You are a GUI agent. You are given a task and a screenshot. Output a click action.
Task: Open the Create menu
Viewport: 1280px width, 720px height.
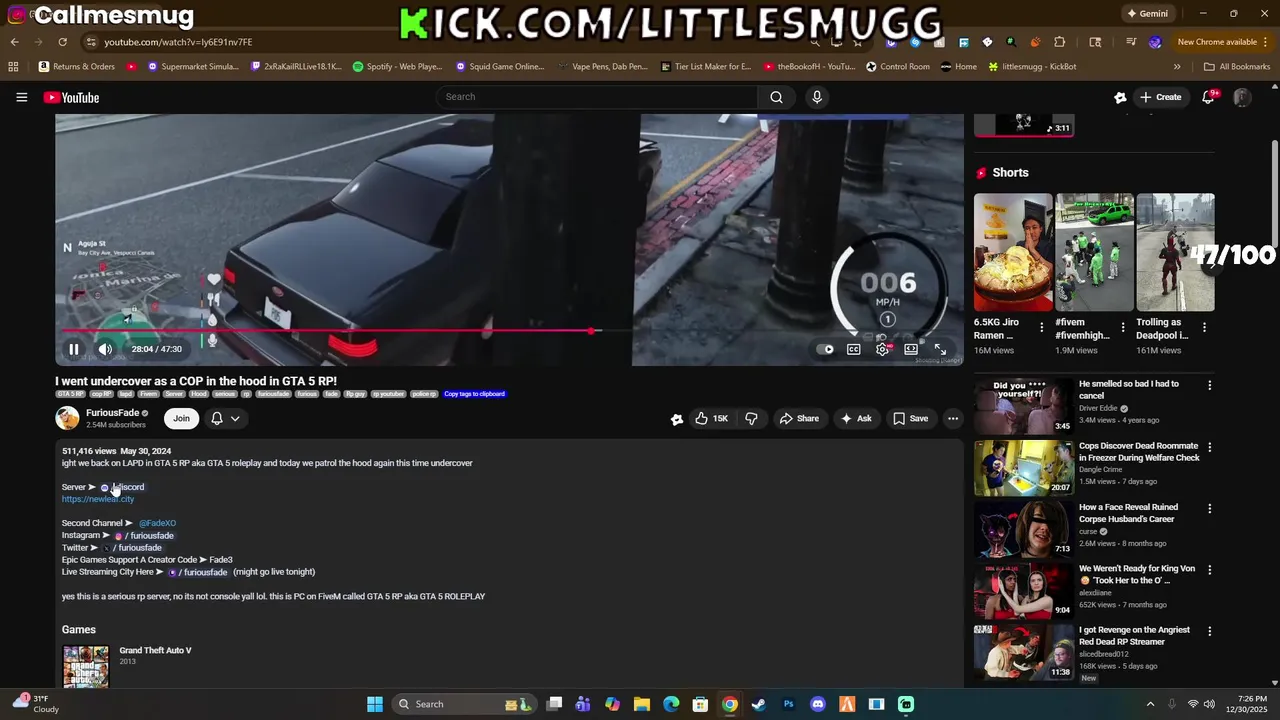[1160, 97]
